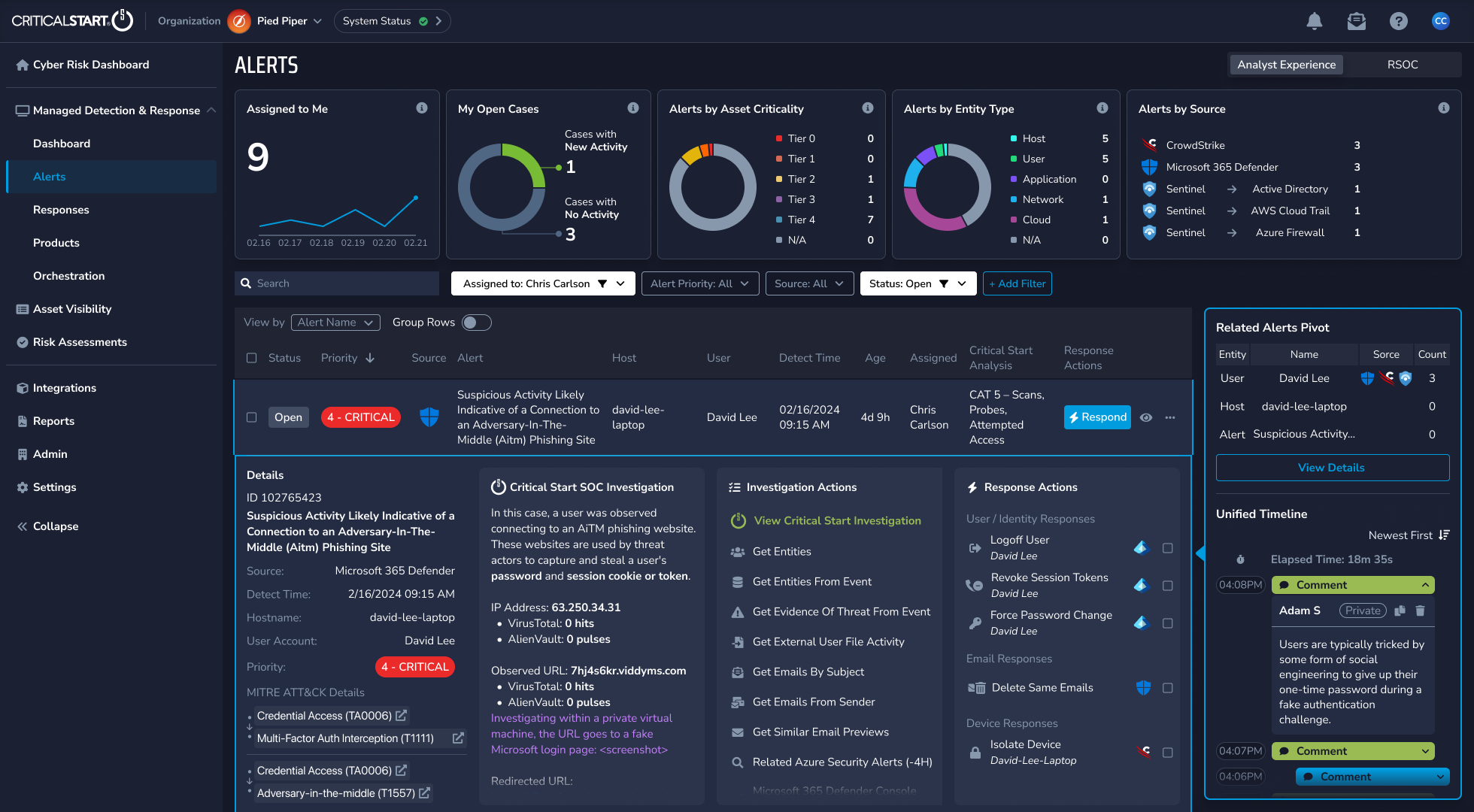
Task: Expand the View by Alert Name dropdown
Action: click(x=335, y=323)
